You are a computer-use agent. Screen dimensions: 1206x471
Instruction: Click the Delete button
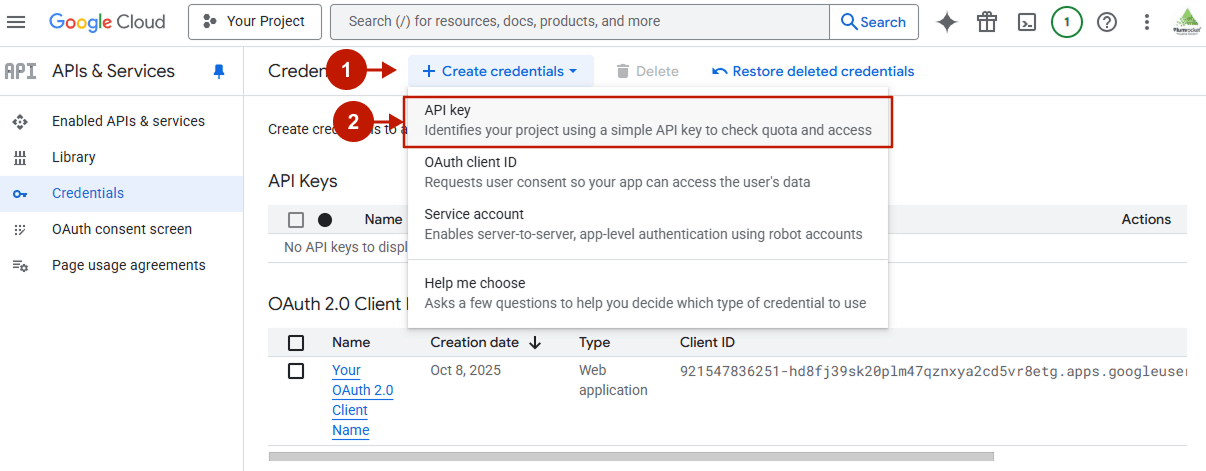[x=647, y=71]
